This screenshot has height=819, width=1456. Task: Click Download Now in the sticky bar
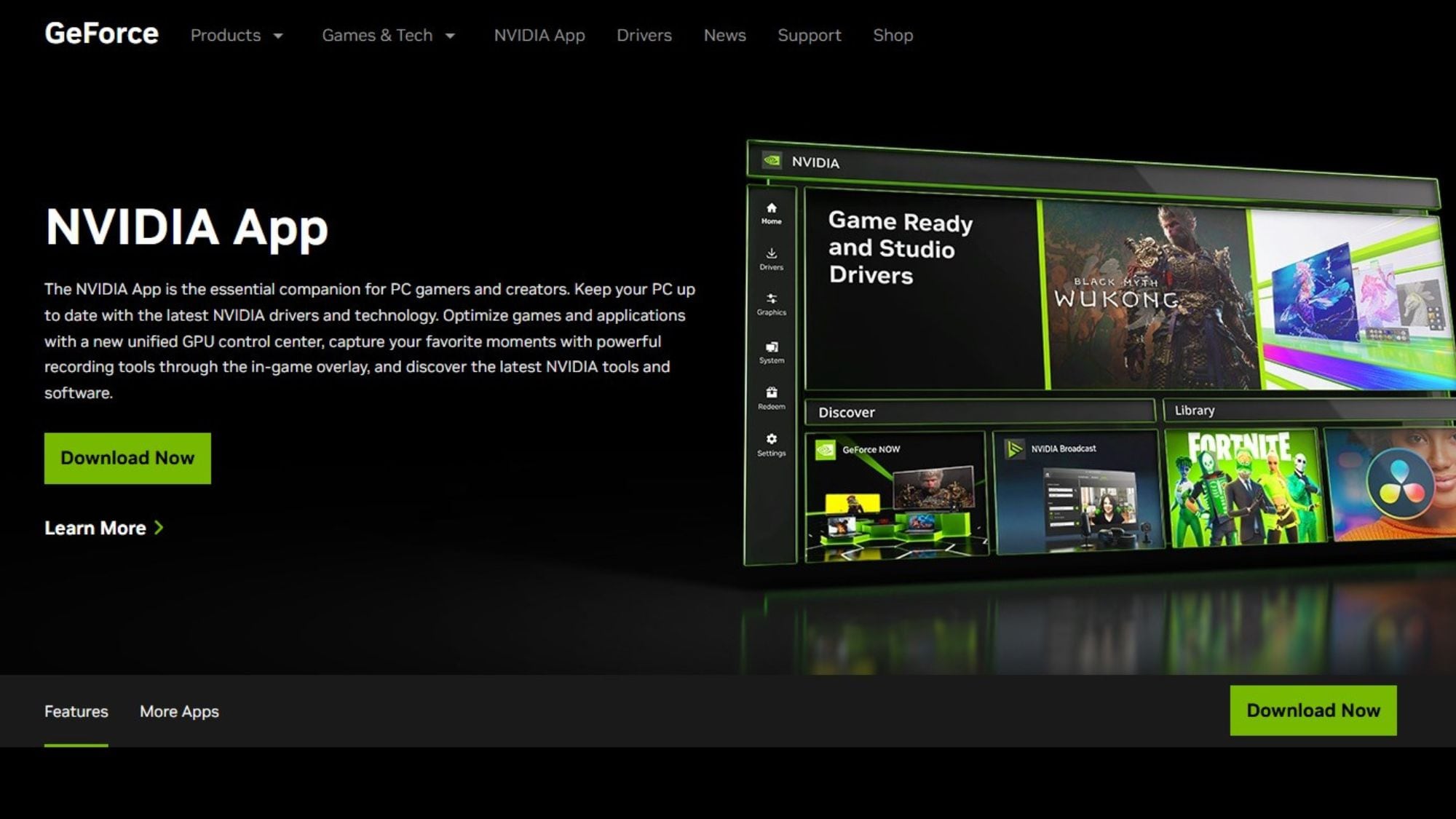1313,710
